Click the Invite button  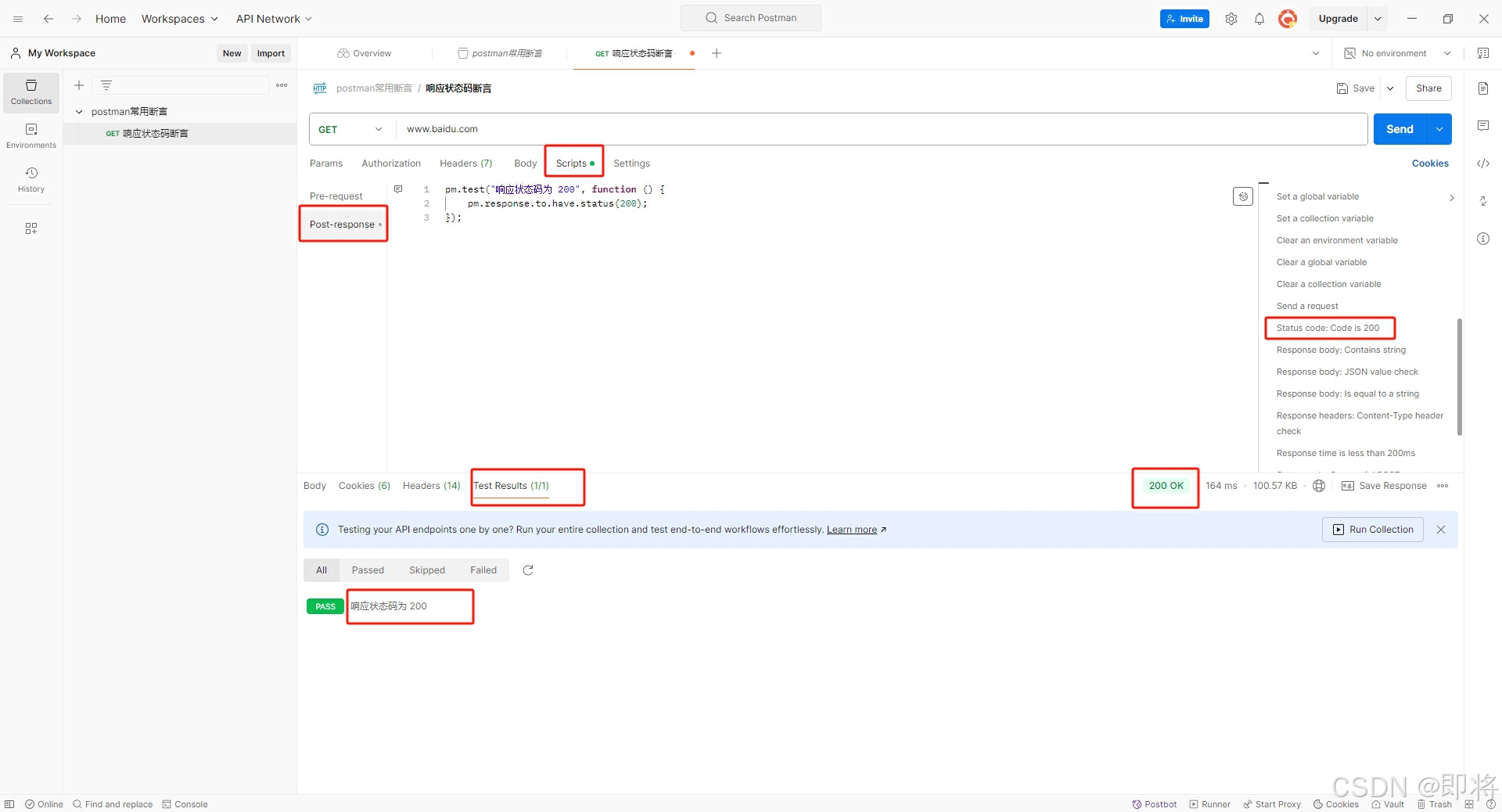[x=1184, y=19]
